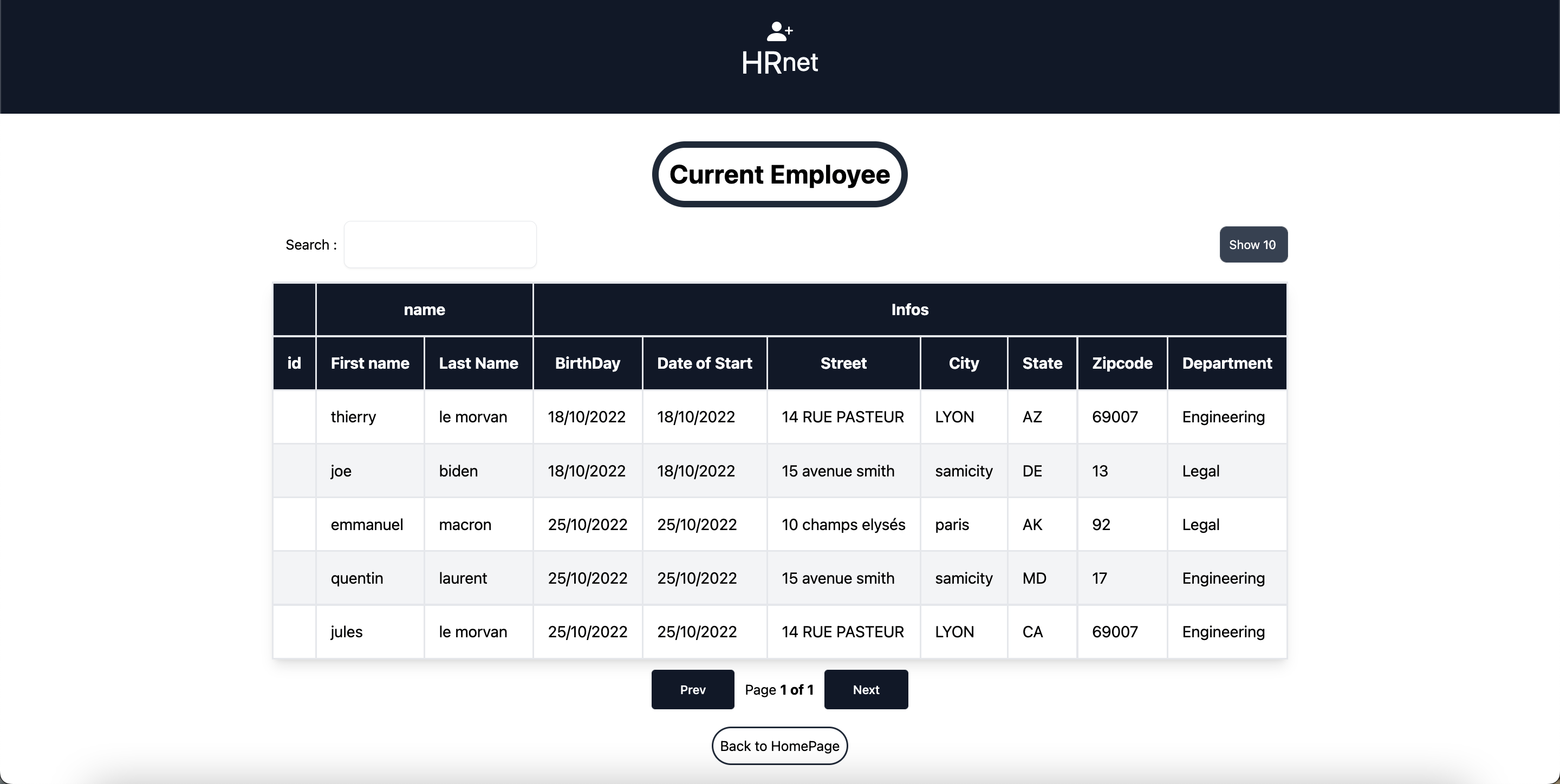Sort the table by State column

tap(1042, 363)
